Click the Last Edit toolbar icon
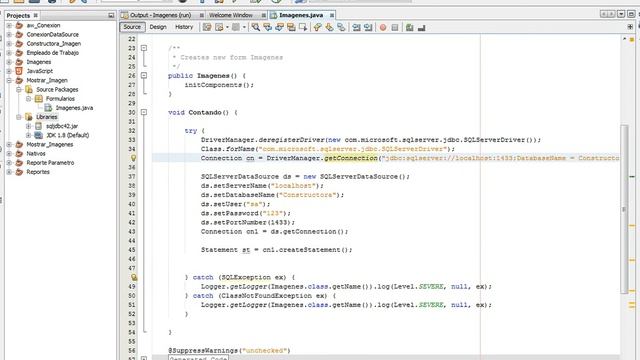The height and width of the screenshot is (360, 640). coord(207,27)
